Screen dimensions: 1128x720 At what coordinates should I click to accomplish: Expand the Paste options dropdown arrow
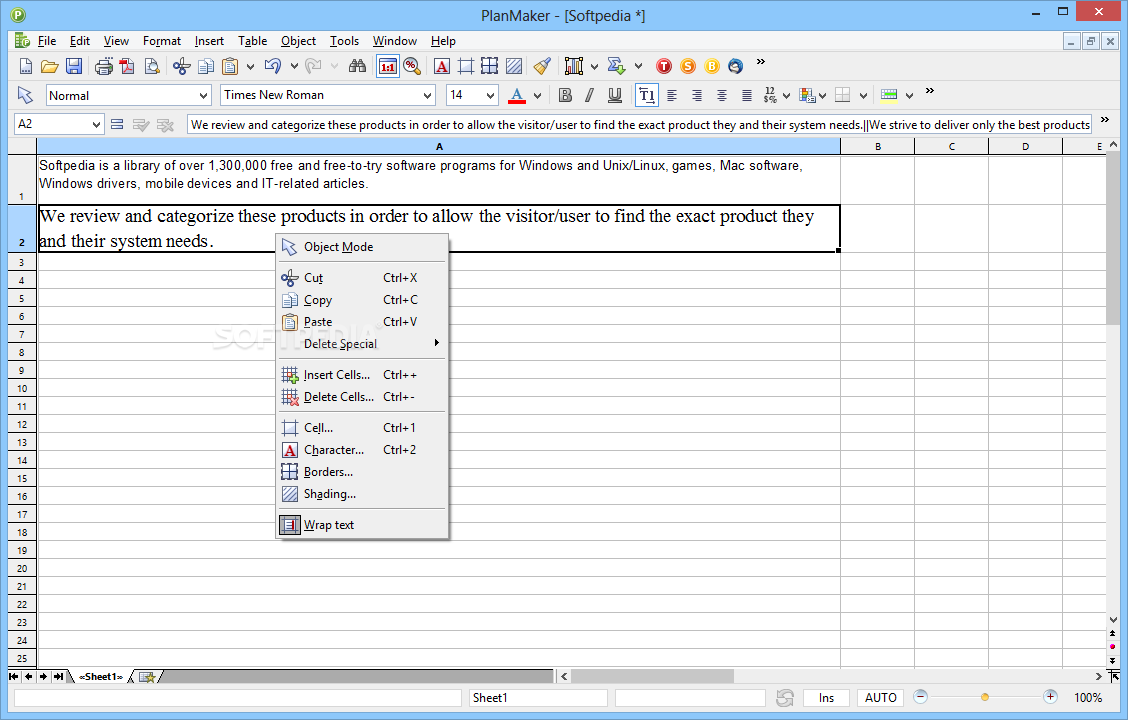(250, 67)
